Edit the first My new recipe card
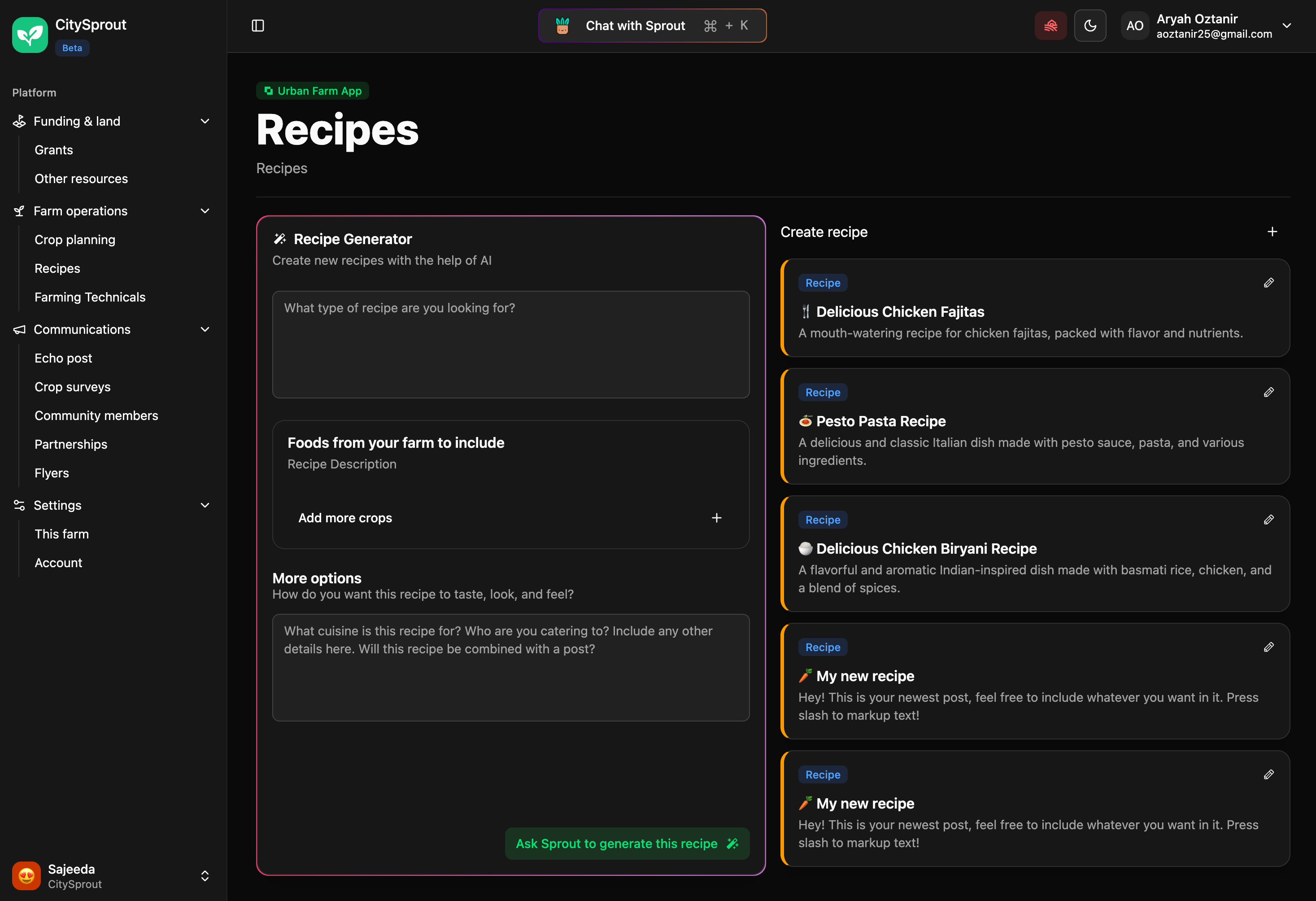 click(x=1268, y=647)
